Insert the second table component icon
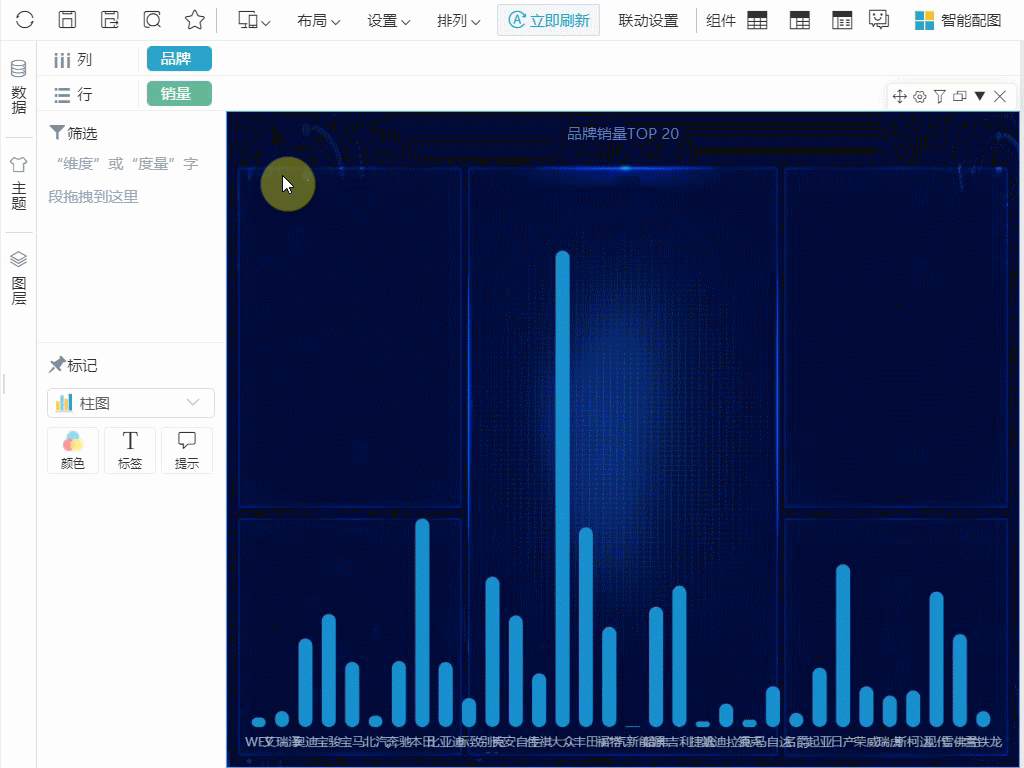Viewport: 1024px width, 768px height. pyautogui.click(x=800, y=20)
